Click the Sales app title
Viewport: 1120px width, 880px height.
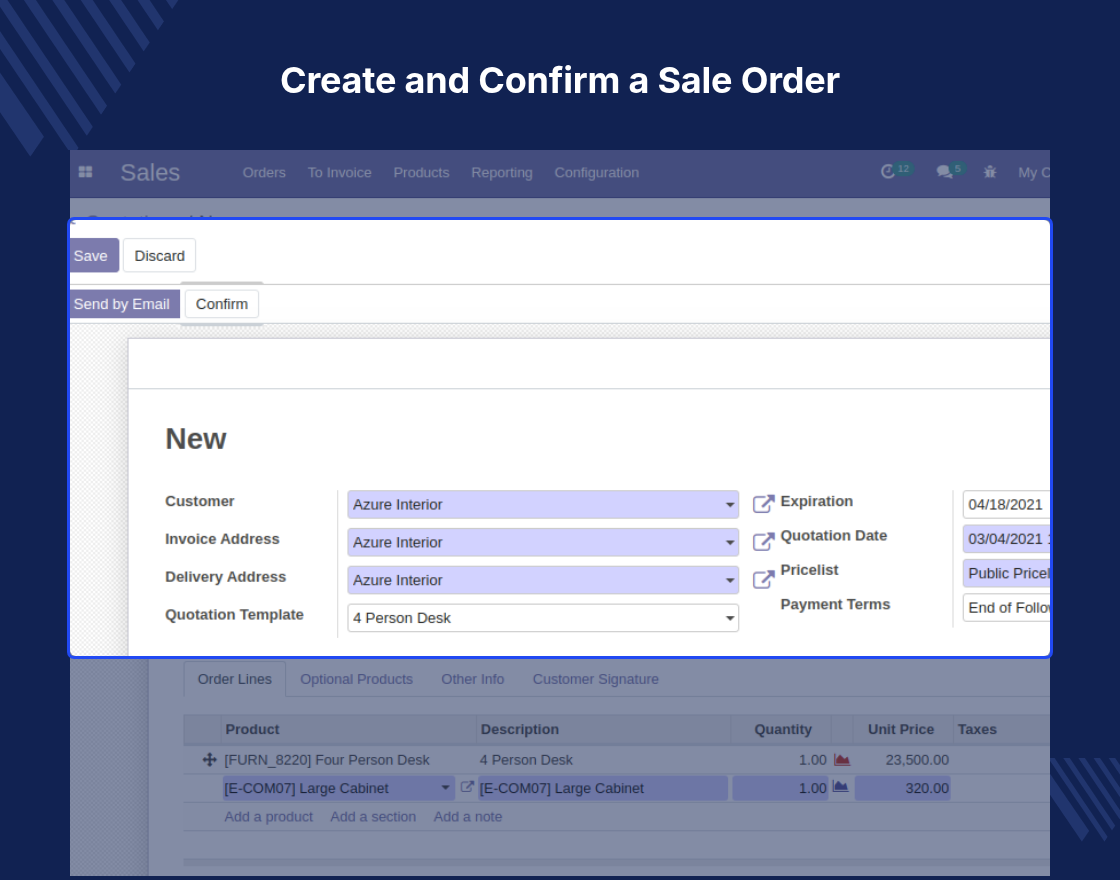click(150, 172)
